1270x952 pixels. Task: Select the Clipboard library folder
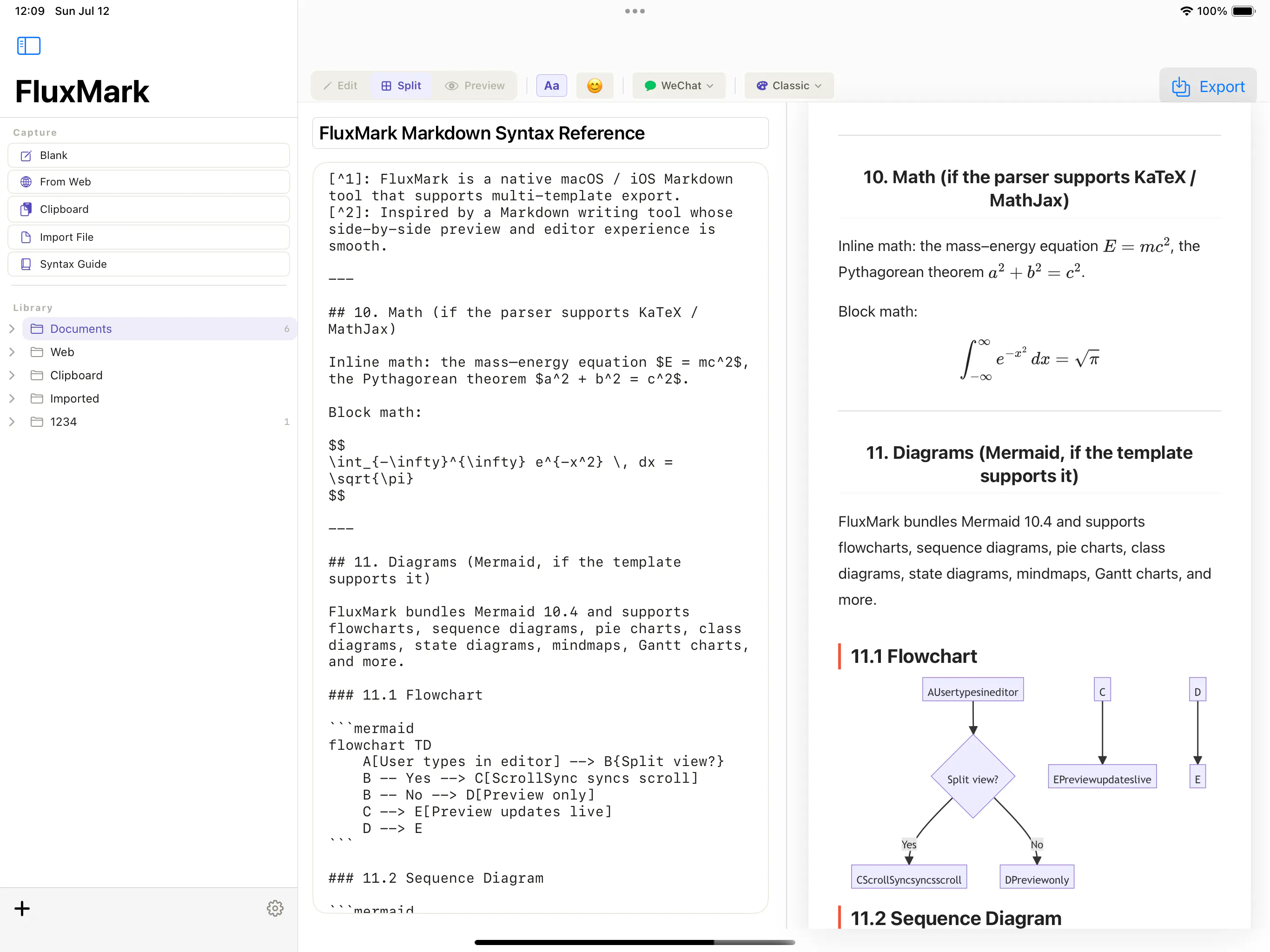[x=159, y=376]
